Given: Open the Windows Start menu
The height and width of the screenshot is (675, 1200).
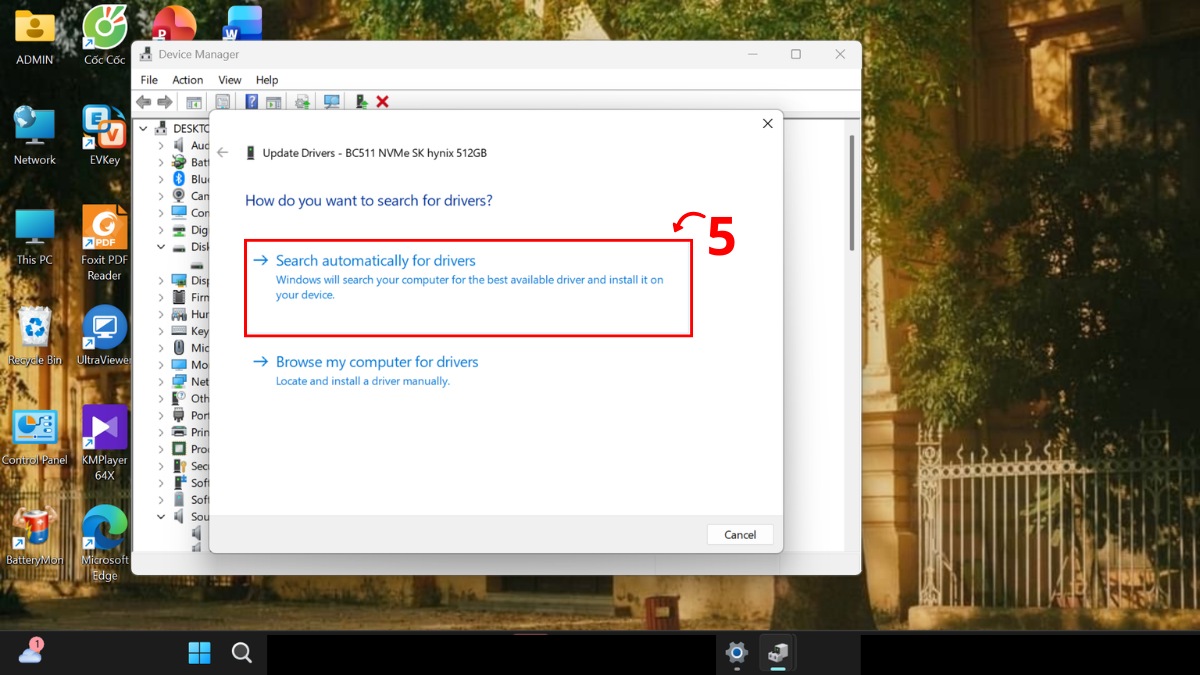Looking at the screenshot, I should [200, 653].
